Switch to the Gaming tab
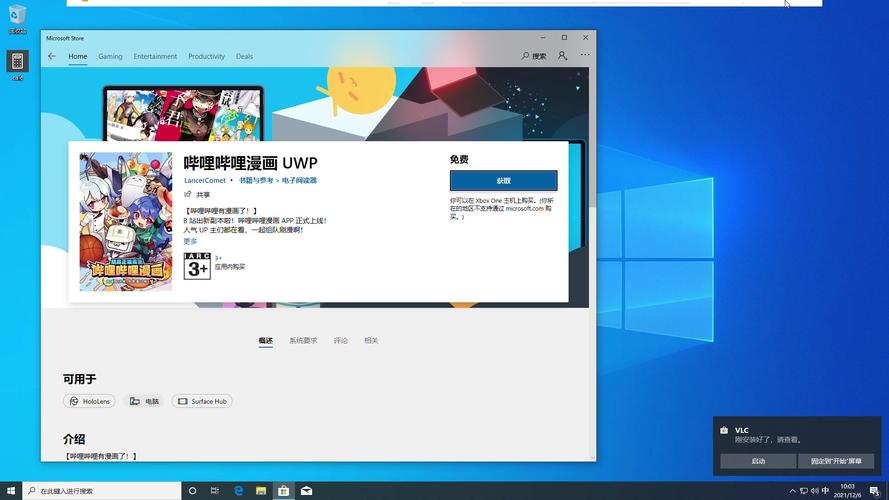Viewport: 889px width, 500px height. click(110, 56)
